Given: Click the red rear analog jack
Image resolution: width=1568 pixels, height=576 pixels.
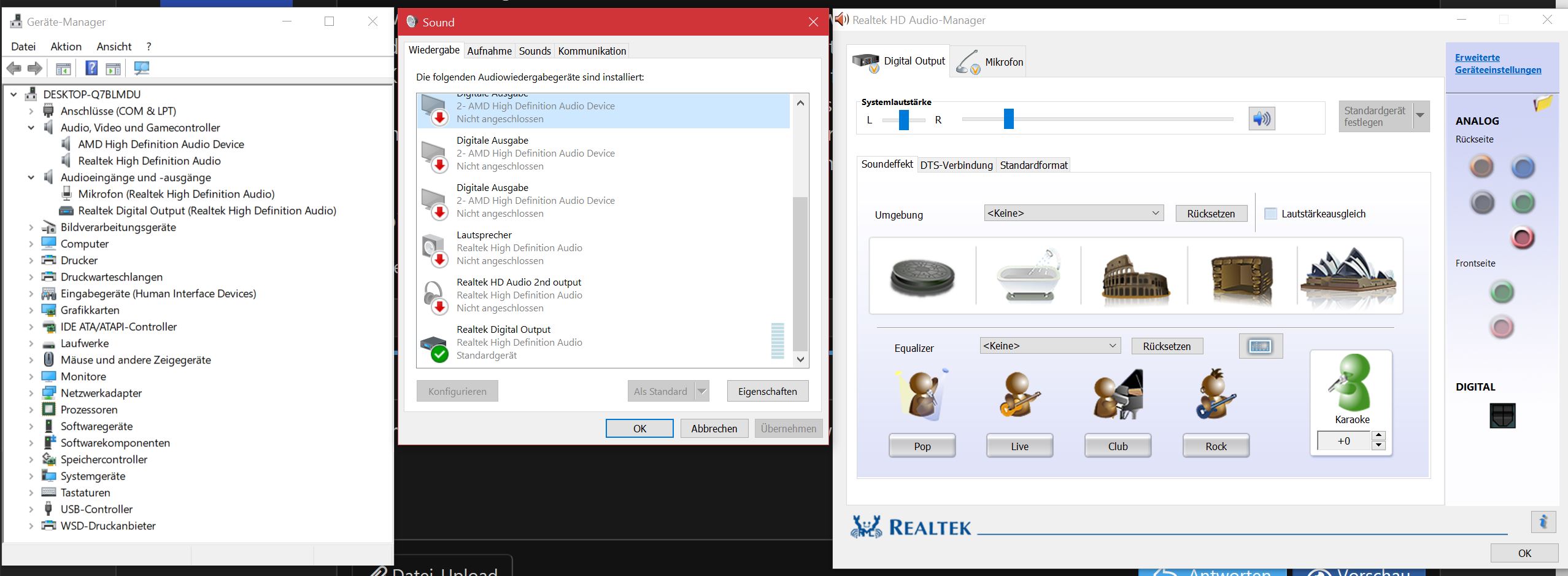Looking at the screenshot, I should (x=1523, y=238).
